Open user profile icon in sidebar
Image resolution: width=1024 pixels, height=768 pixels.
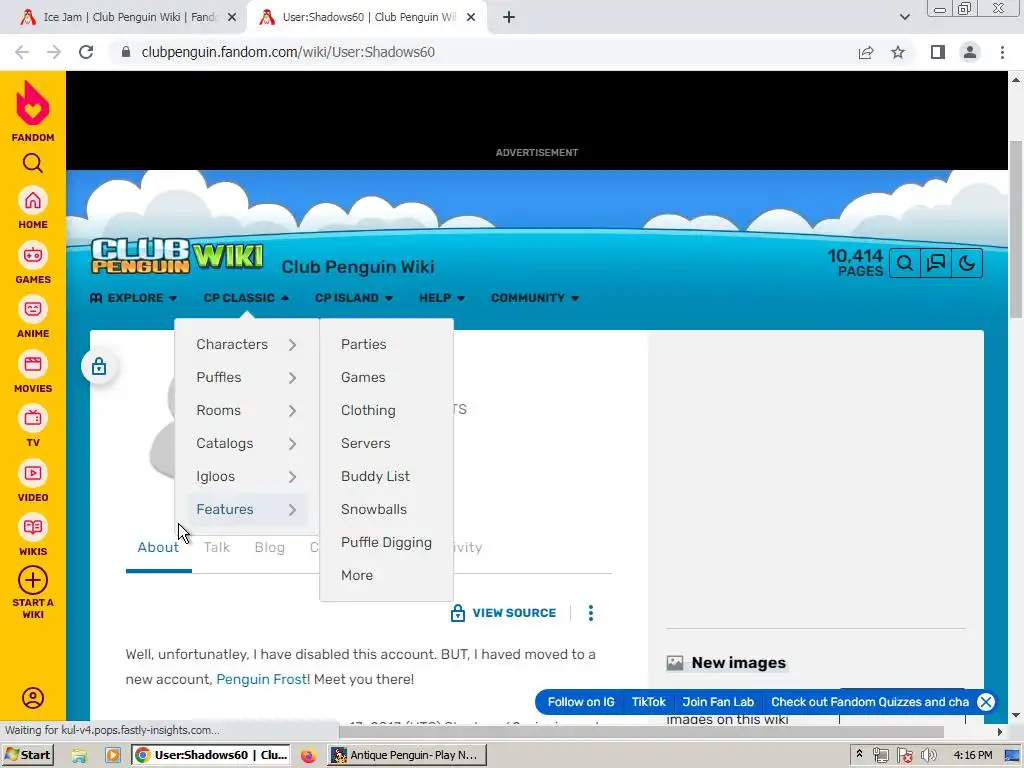click(33, 698)
